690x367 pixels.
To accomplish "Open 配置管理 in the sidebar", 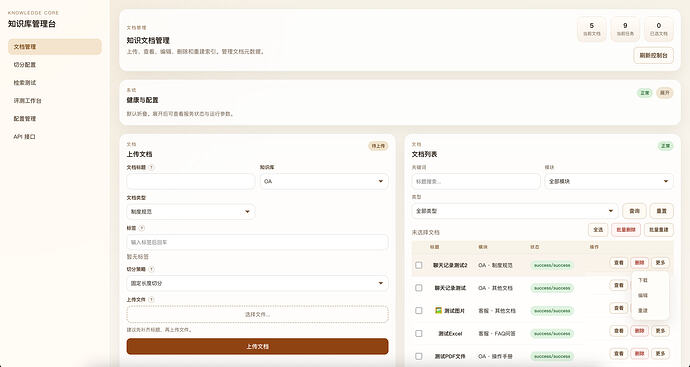I will (x=55, y=119).
